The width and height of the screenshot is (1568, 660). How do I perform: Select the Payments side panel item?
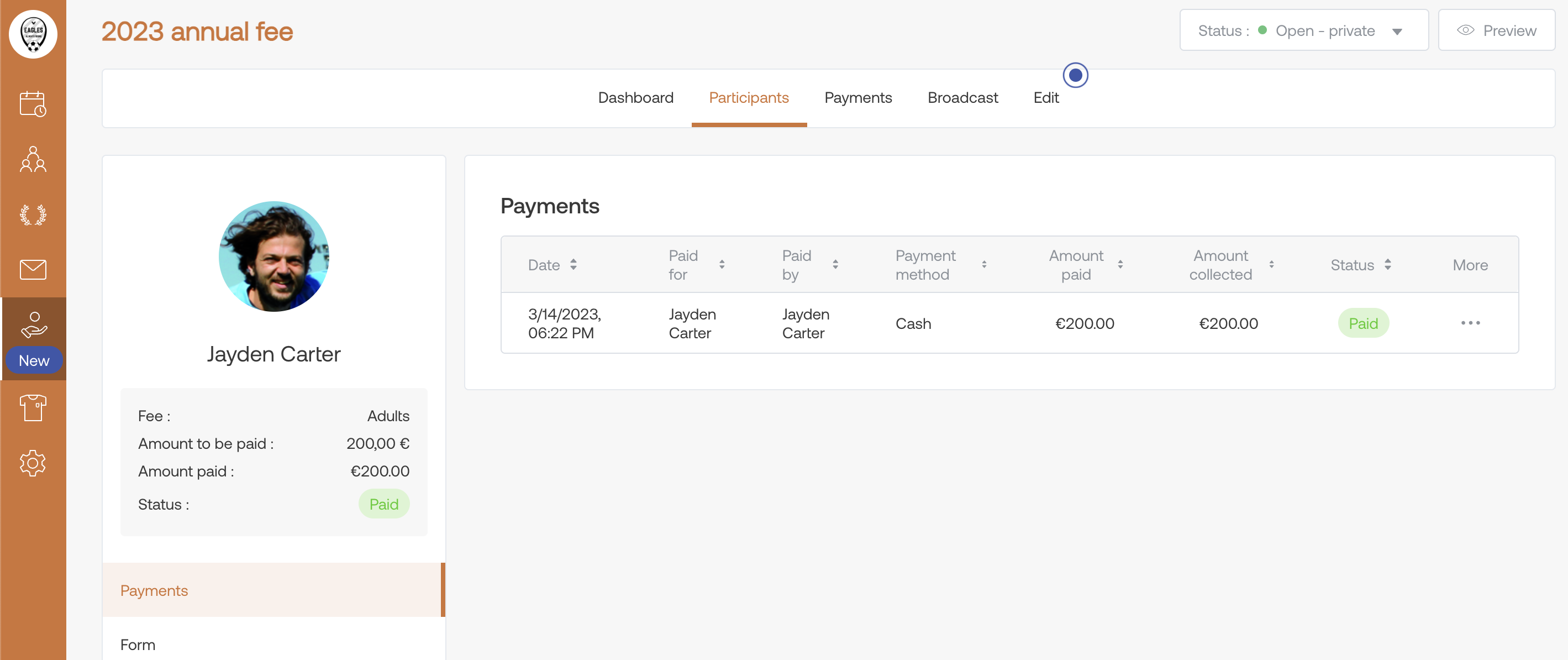(x=154, y=590)
